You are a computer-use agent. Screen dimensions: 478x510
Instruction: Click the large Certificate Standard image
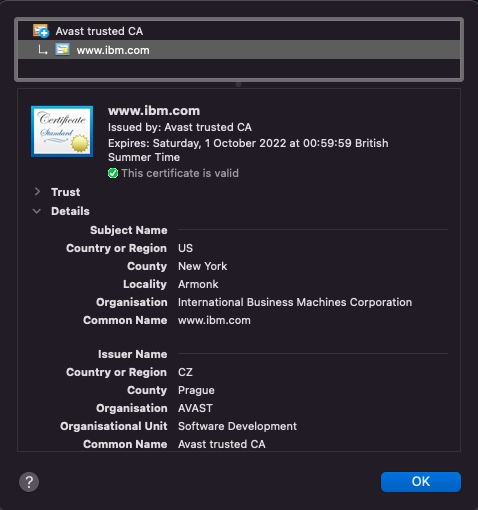pos(62,131)
